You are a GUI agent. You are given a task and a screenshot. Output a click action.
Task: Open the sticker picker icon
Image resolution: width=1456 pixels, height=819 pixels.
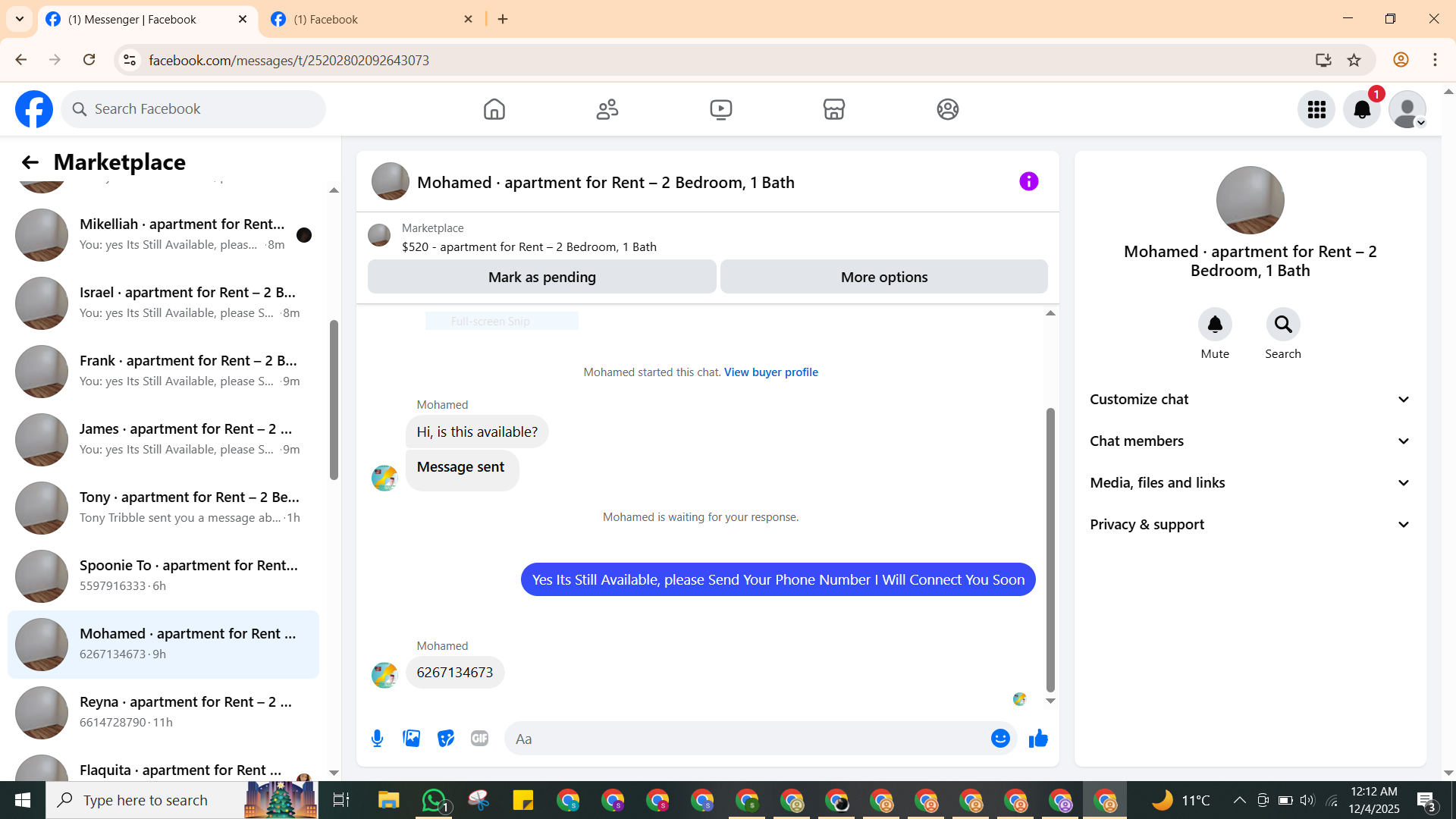pyautogui.click(x=446, y=739)
